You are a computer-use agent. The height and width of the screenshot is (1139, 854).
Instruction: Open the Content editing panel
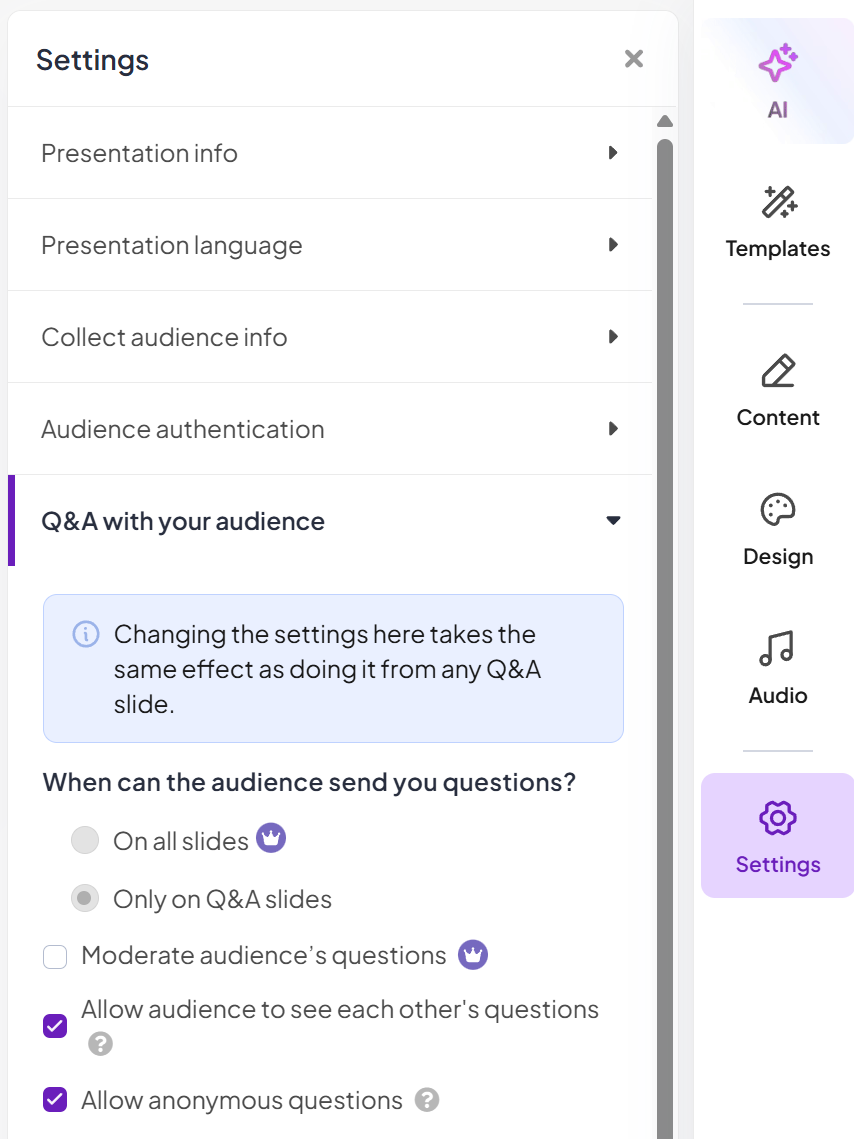coord(777,390)
